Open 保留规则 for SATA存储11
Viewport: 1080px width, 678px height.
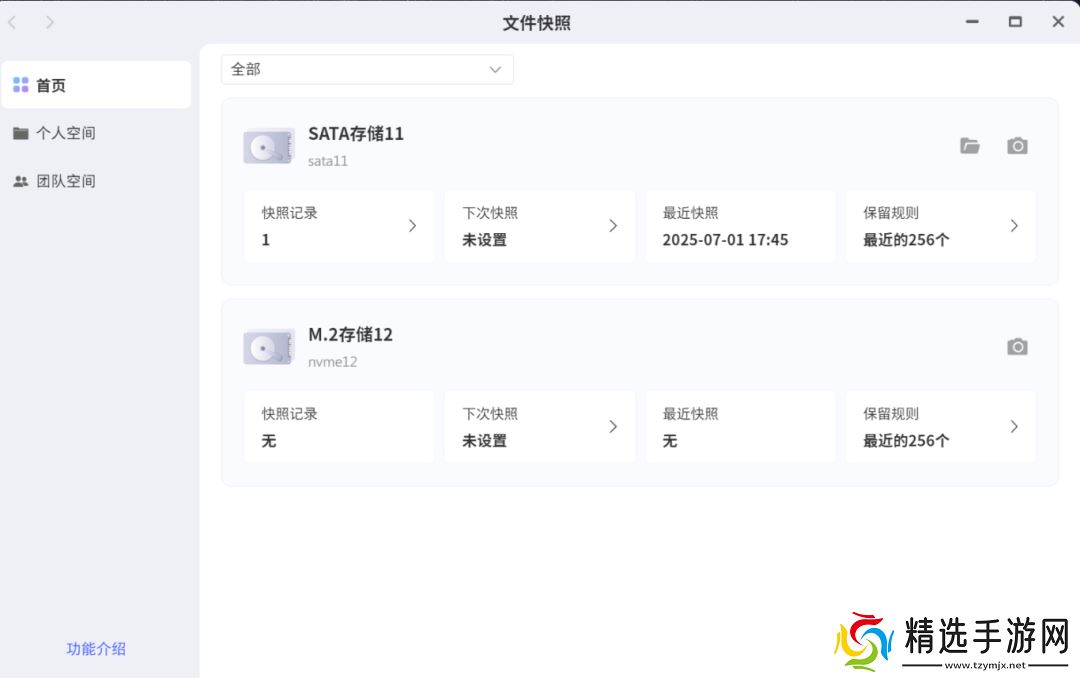click(940, 226)
